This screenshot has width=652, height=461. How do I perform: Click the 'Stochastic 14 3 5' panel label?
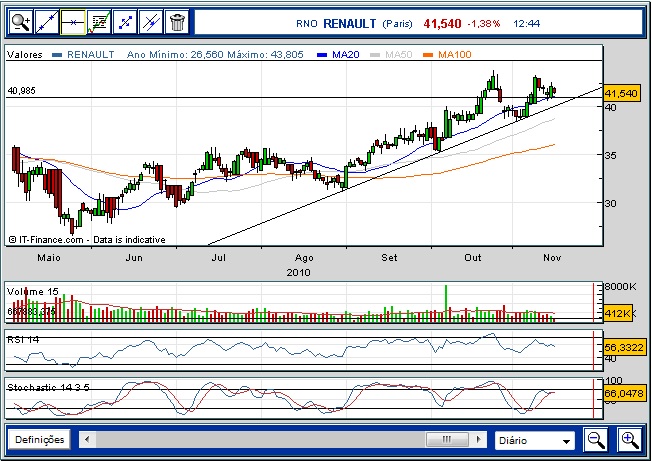[48, 387]
